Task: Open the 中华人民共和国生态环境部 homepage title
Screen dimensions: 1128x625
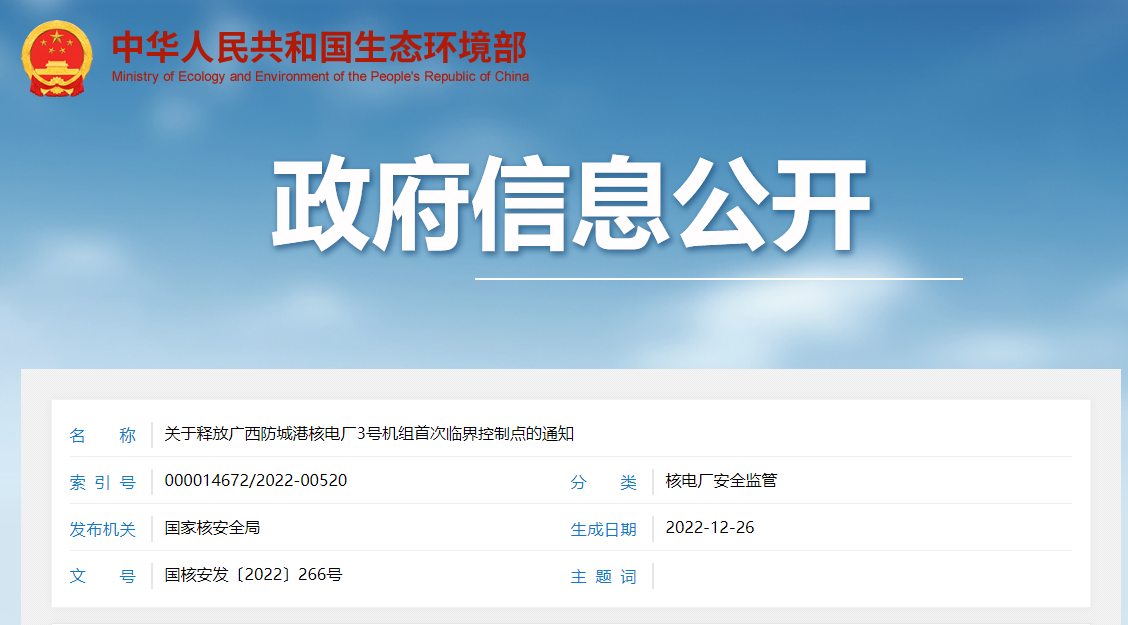Action: (319, 47)
